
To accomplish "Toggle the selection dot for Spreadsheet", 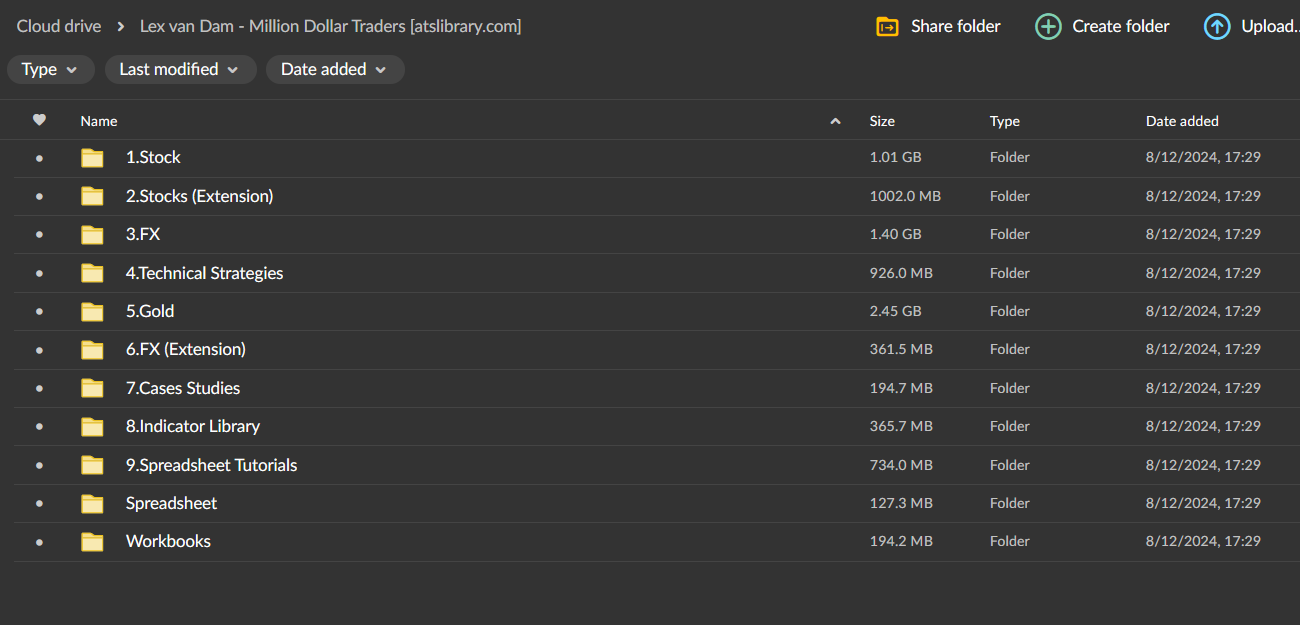I will pyautogui.click(x=39, y=503).
